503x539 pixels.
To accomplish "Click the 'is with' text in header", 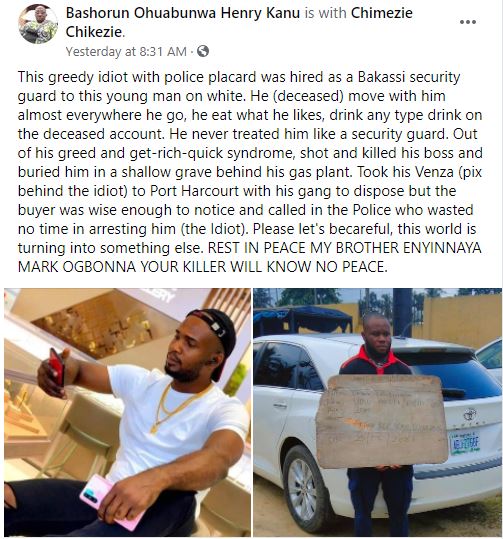I will [325, 13].
